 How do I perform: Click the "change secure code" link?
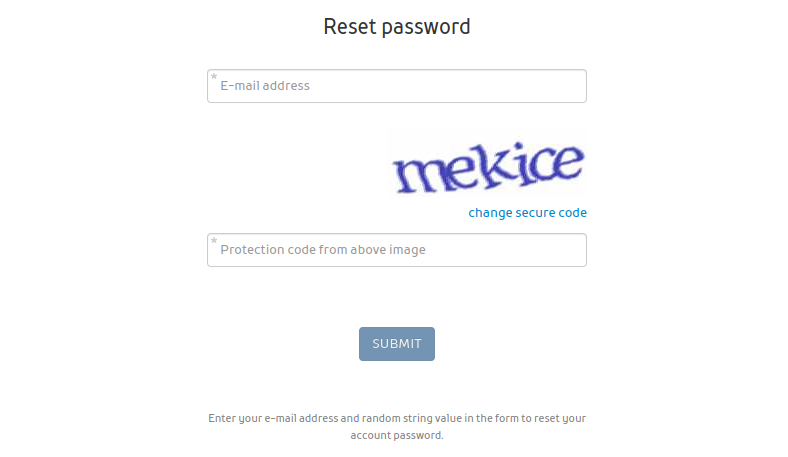[x=527, y=213]
